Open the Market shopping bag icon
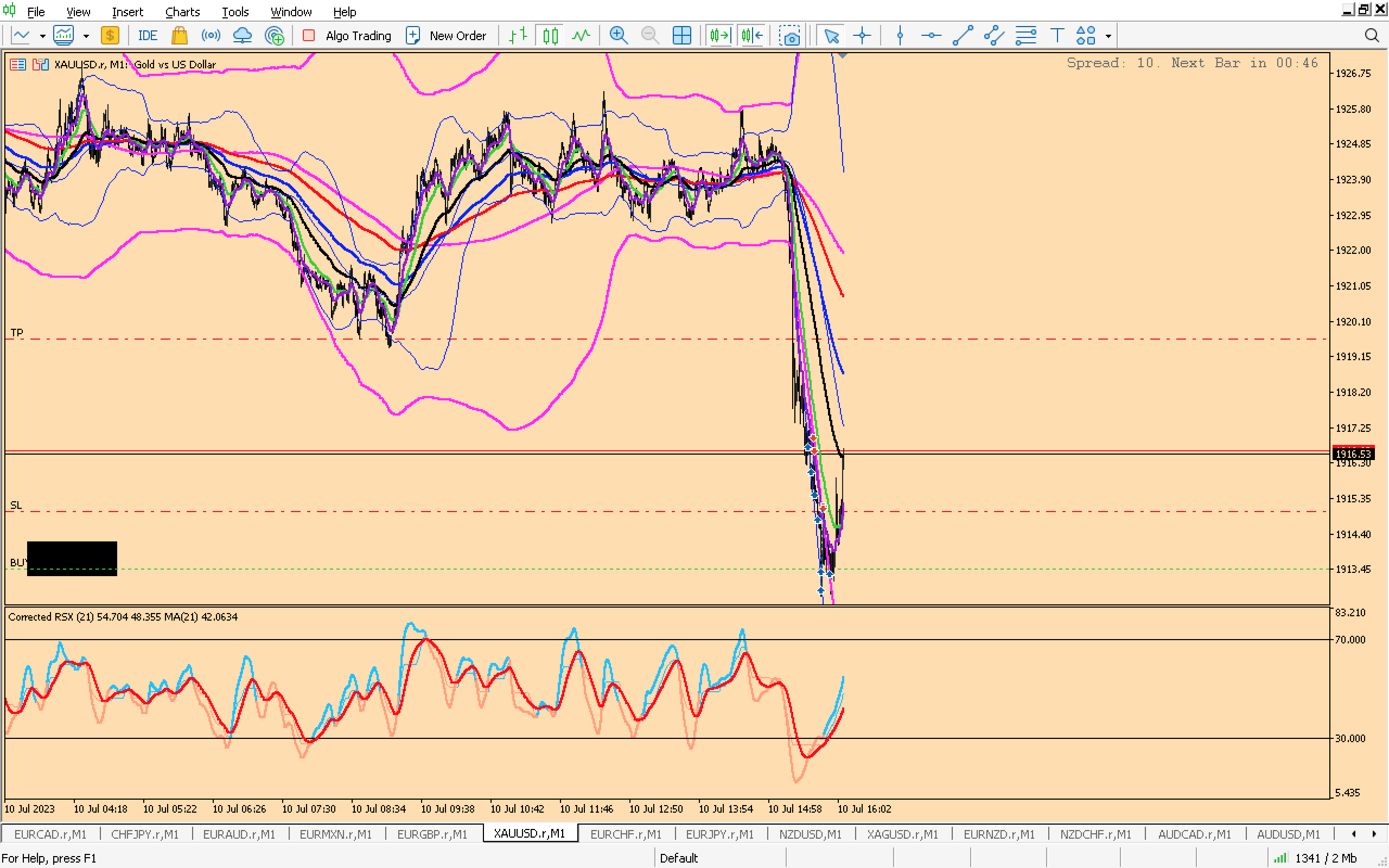The width and height of the screenshot is (1389, 868). pyautogui.click(x=179, y=36)
